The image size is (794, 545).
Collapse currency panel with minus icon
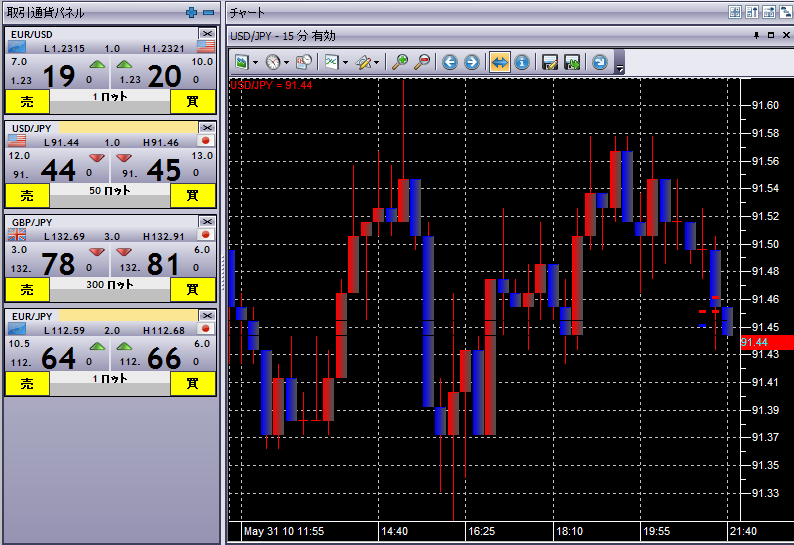tap(208, 13)
